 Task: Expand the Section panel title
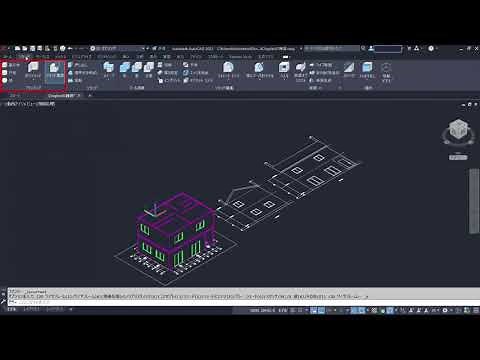(315, 88)
